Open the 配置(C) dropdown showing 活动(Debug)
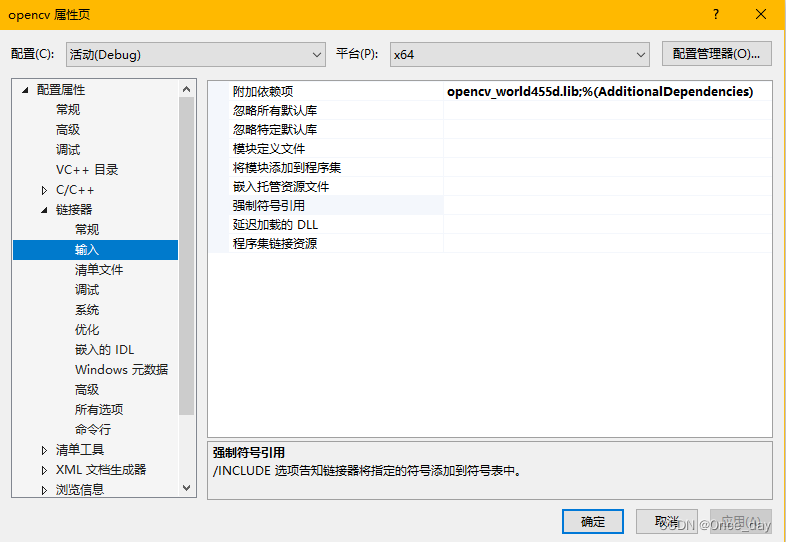 pyautogui.click(x=195, y=54)
